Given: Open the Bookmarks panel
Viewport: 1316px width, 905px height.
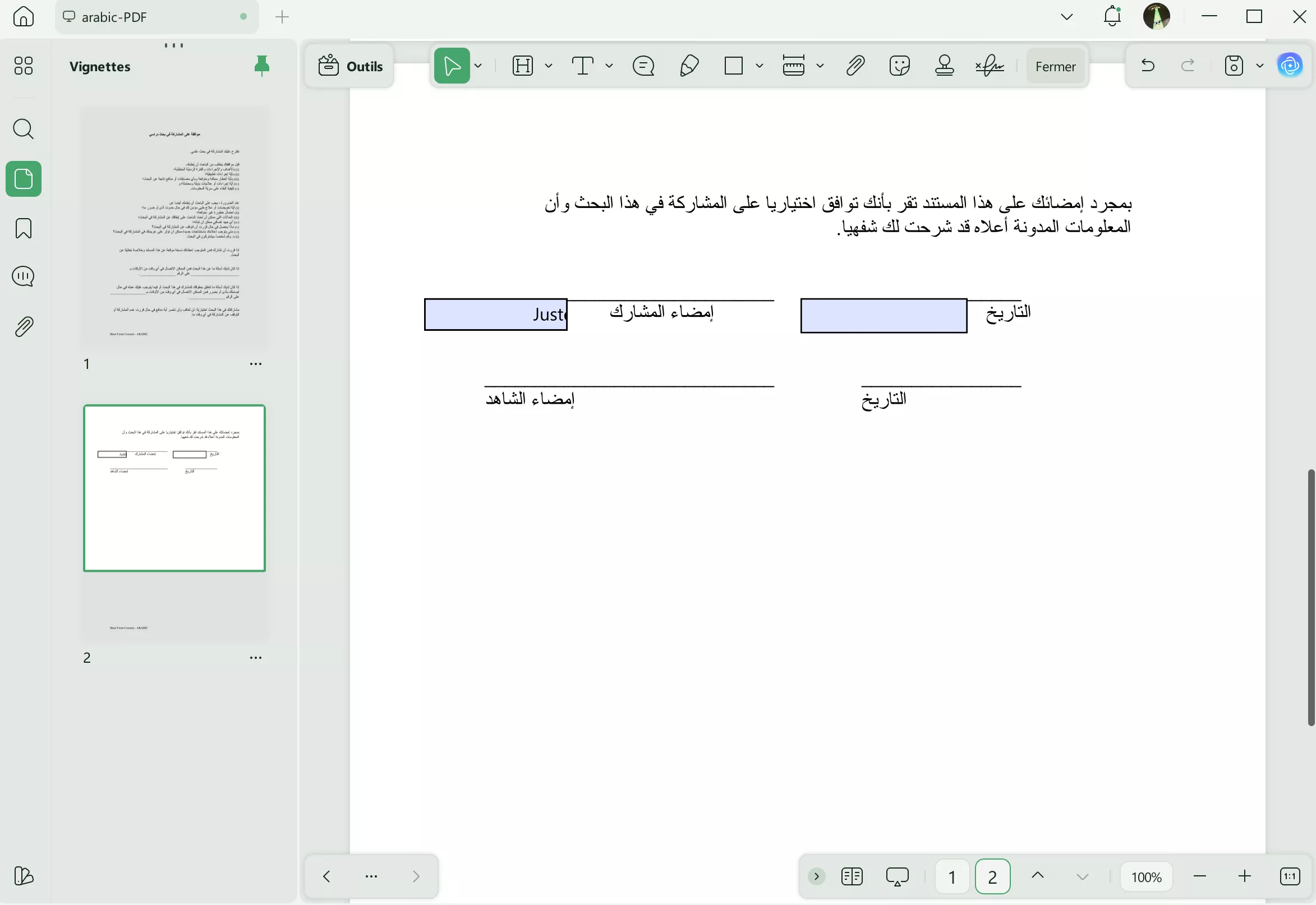Looking at the screenshot, I should click(23, 228).
